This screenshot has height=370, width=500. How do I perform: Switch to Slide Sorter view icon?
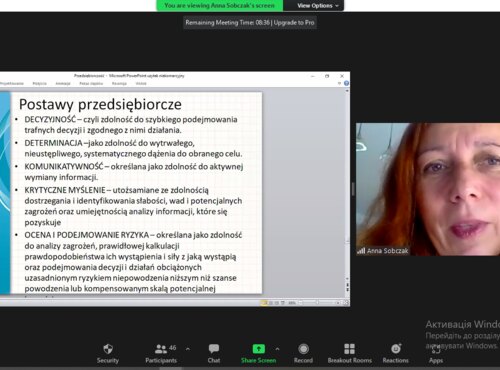coord(271,303)
